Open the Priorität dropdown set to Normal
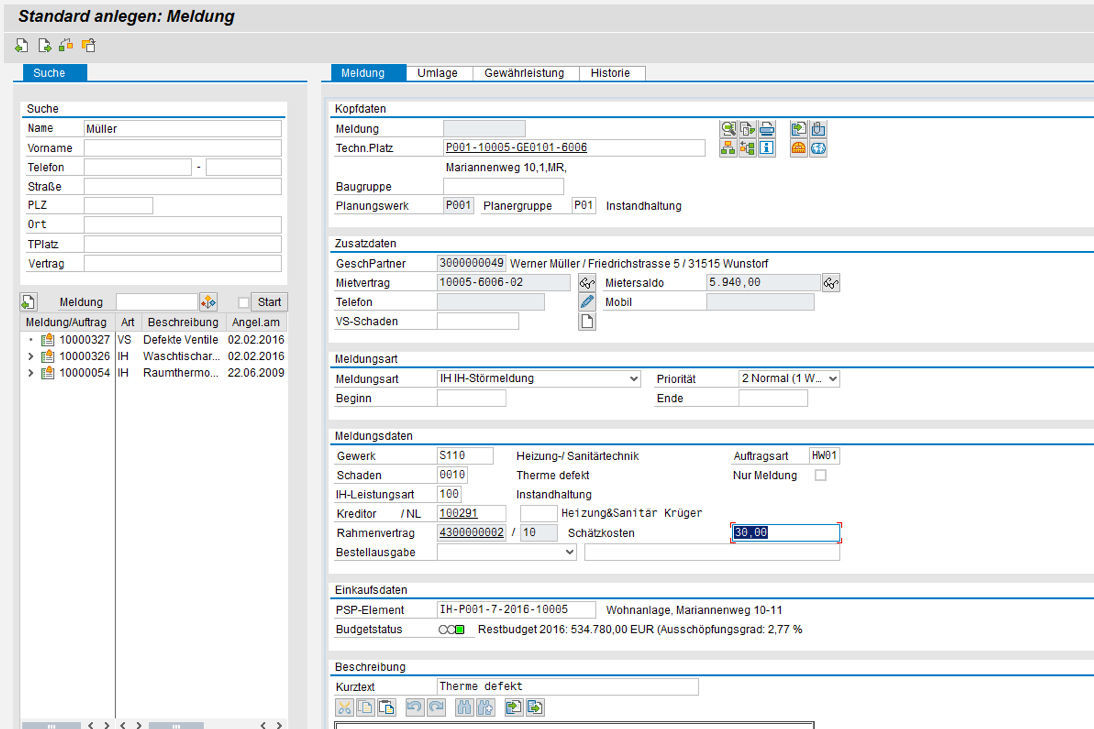The image size is (1094, 729). coord(833,378)
